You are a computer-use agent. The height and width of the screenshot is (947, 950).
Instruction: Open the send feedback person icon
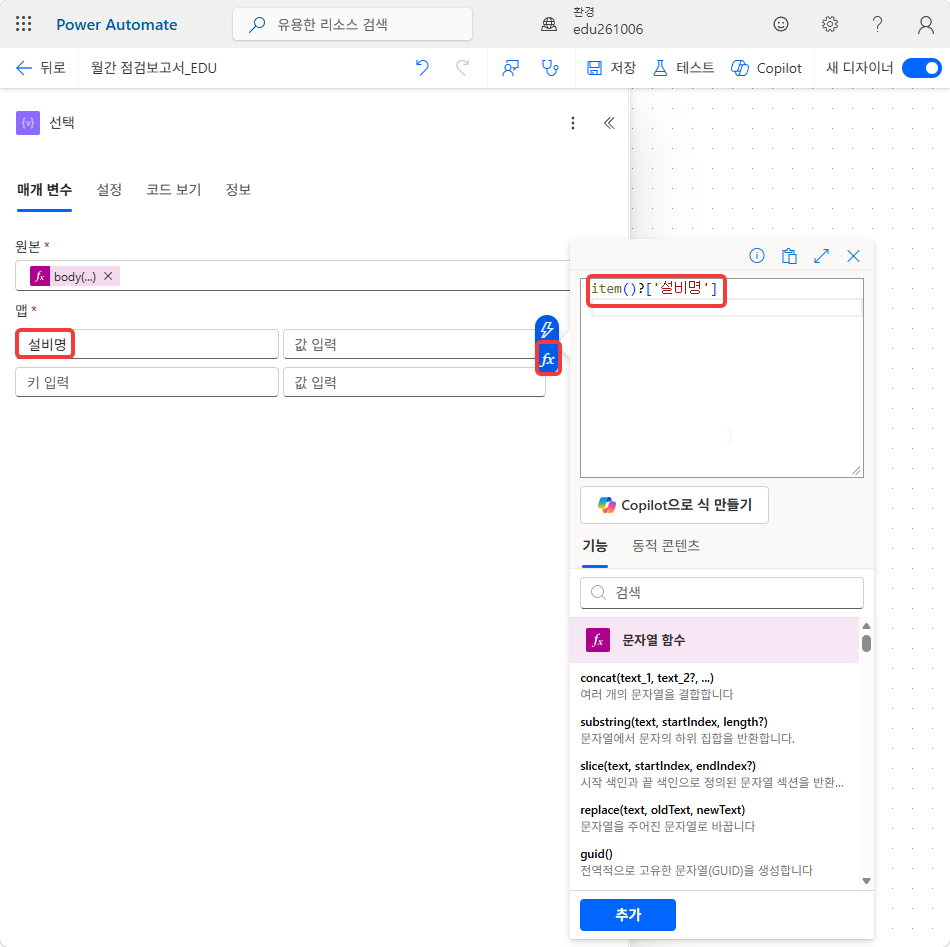coord(510,68)
